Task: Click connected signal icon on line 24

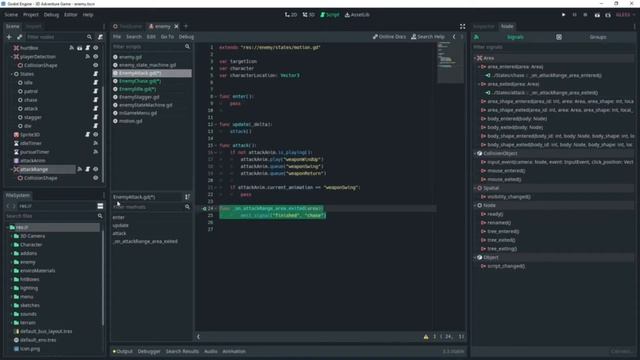Action: 204,208
